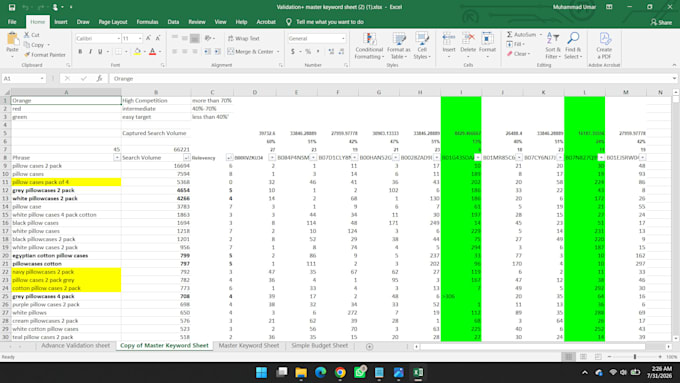Select the Simple Budget Sheet tab
Viewport: 680px width, 383px height.
pyautogui.click(x=320, y=346)
